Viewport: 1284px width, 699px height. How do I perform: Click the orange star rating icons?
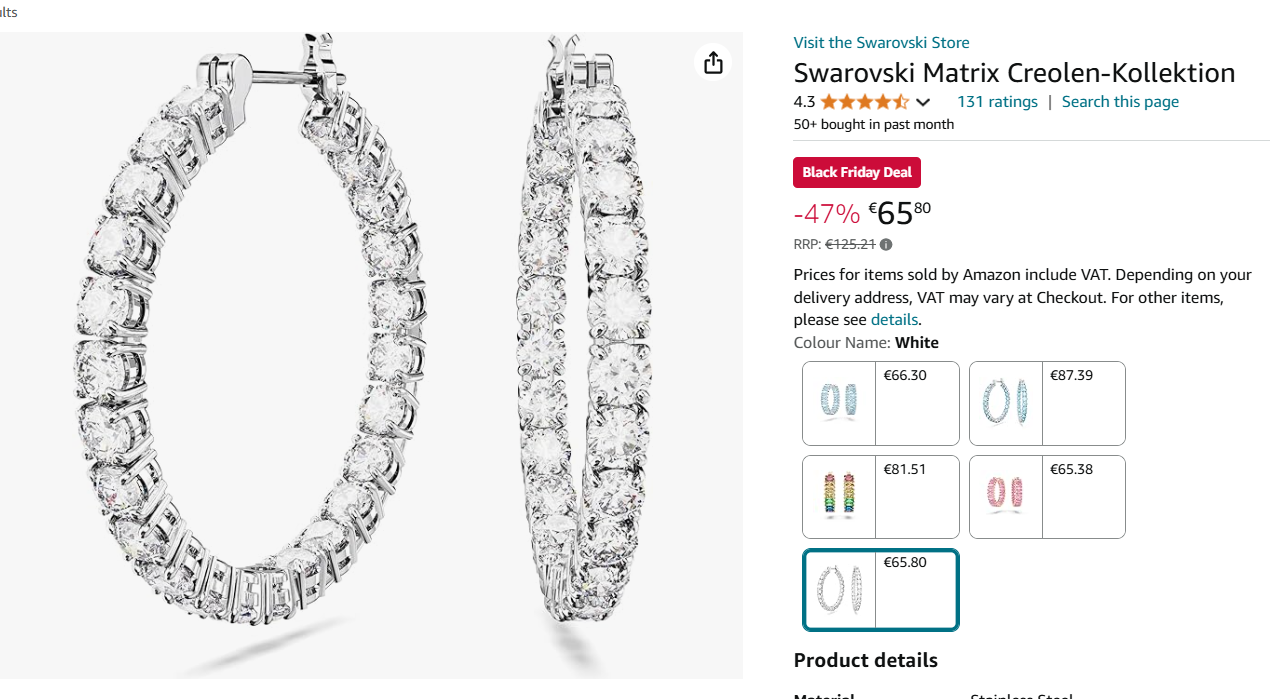[x=865, y=102]
